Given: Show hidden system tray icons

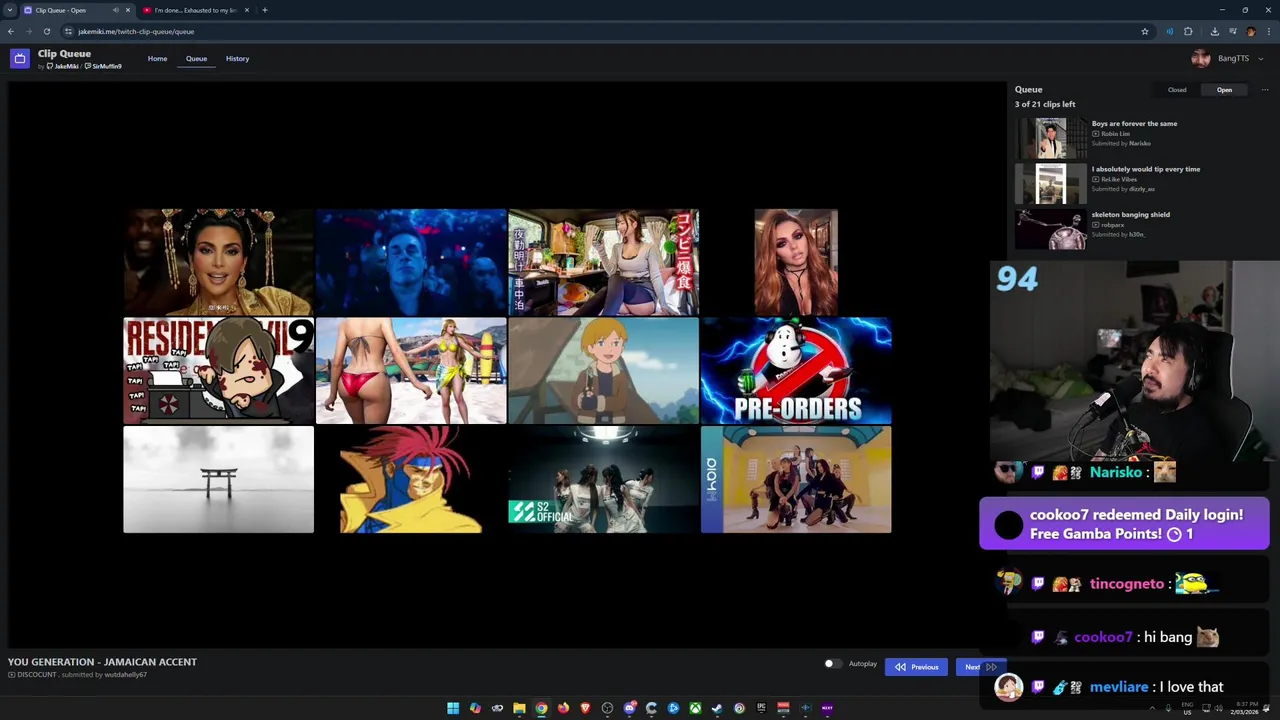Looking at the screenshot, I should pos(1151,708).
